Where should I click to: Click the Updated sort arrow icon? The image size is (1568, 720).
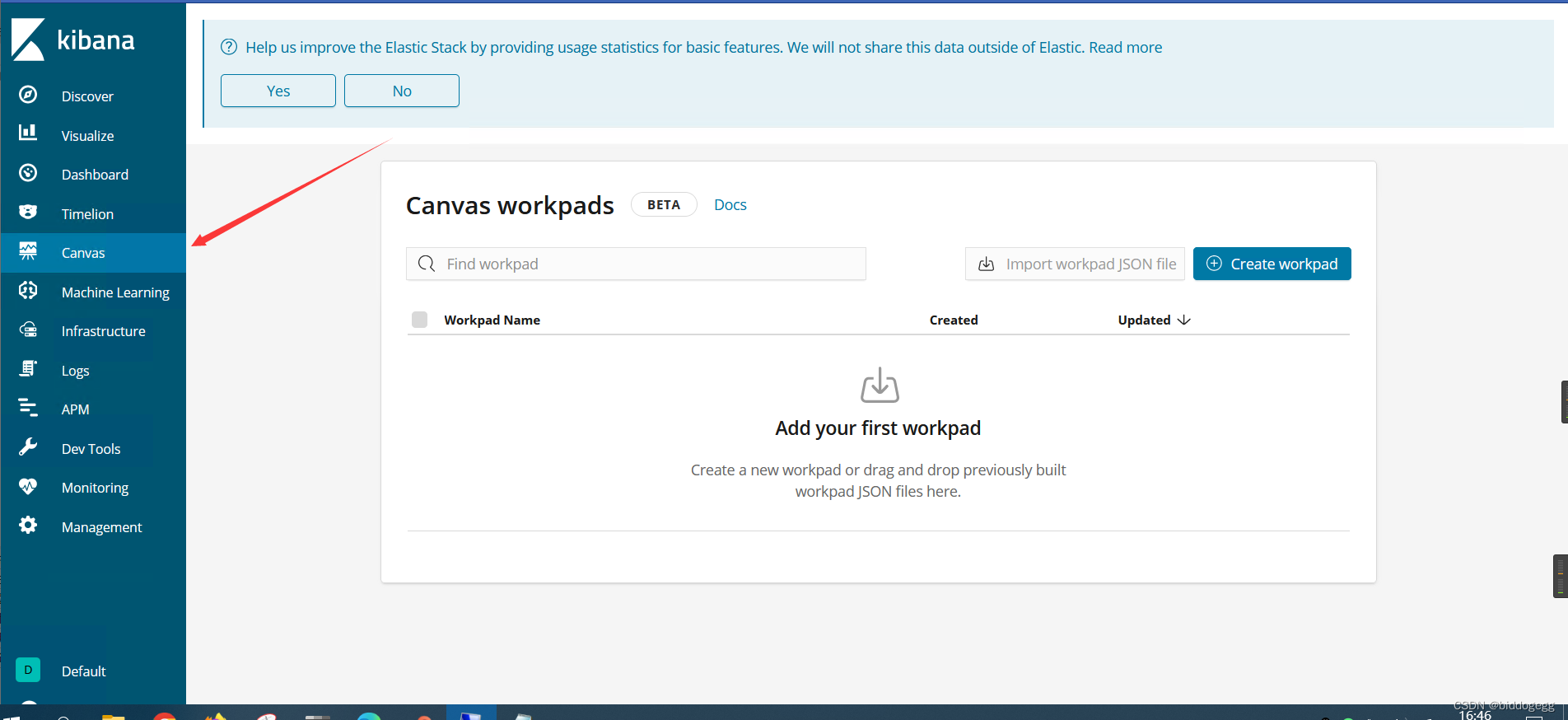[1184, 320]
